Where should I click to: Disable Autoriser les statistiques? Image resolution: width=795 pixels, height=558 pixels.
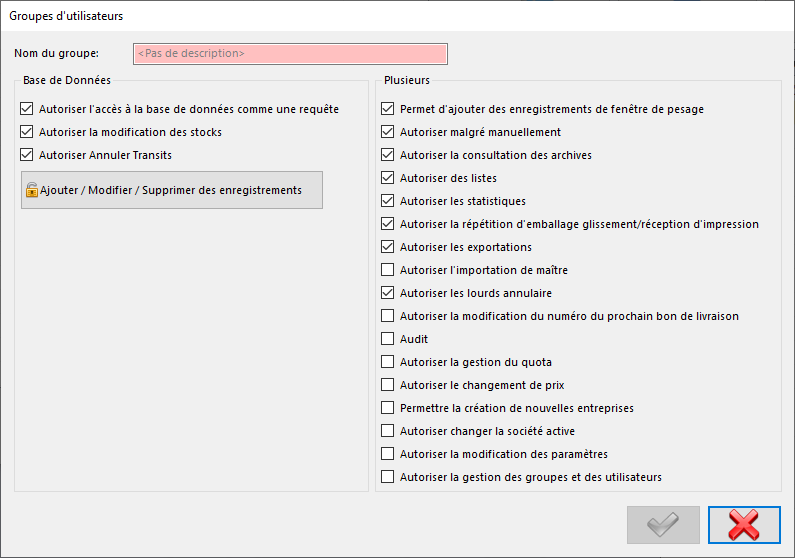387,201
